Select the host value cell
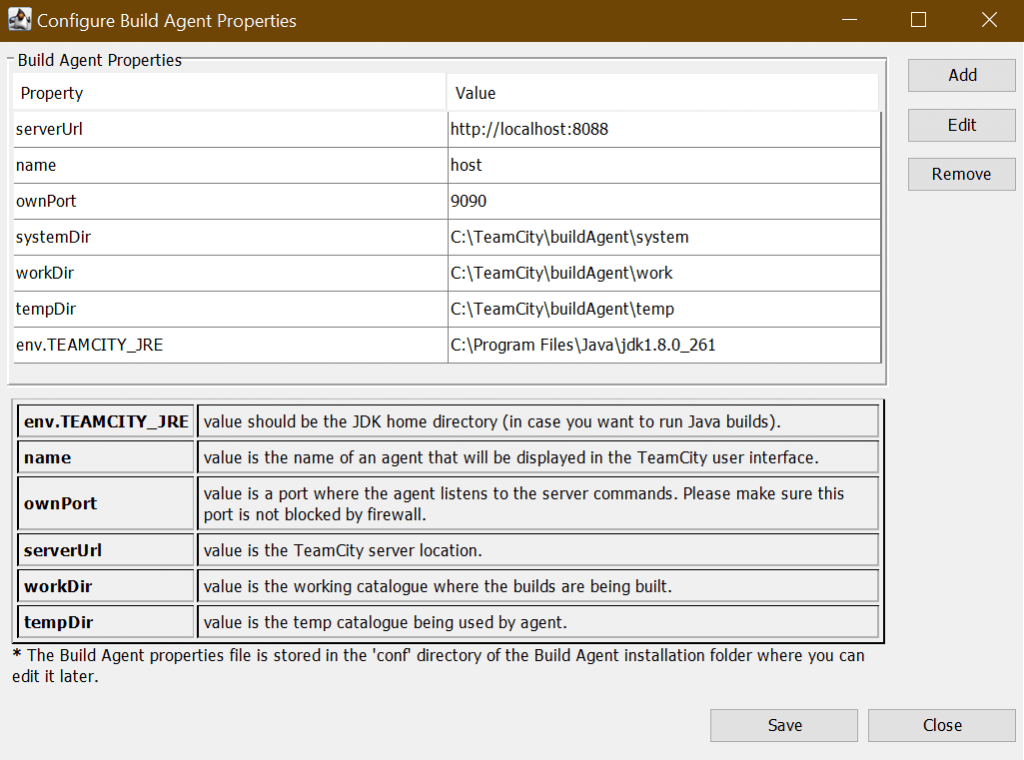Image resolution: width=1024 pixels, height=760 pixels. 664,165
